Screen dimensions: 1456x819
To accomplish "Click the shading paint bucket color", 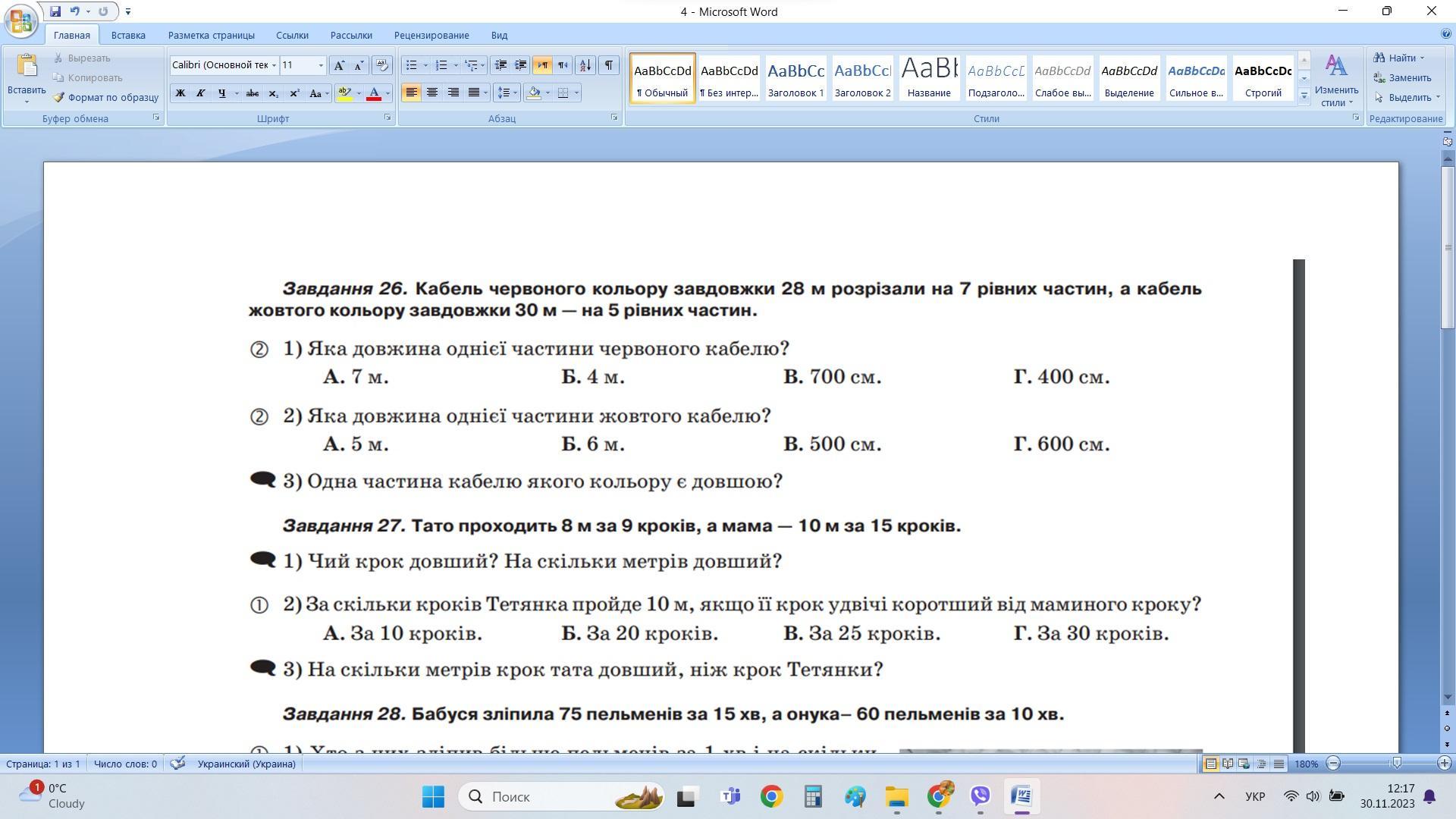I will (534, 93).
